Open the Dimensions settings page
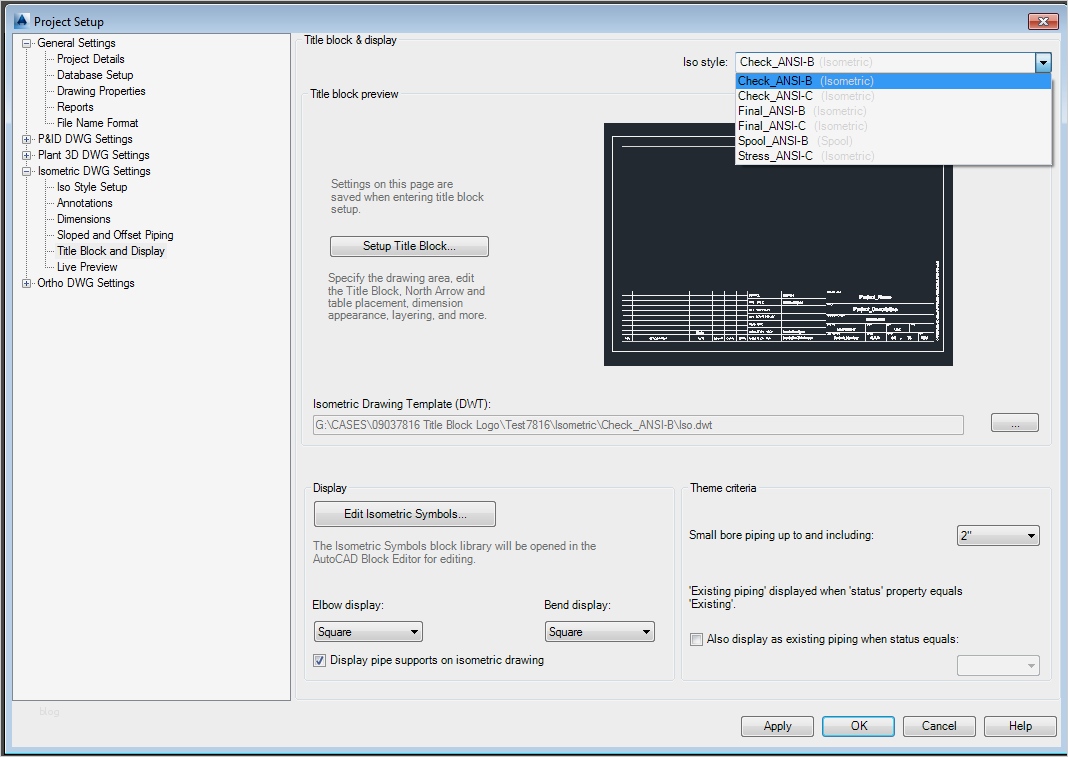Screen dimensions: 1068x757 tap(83, 219)
